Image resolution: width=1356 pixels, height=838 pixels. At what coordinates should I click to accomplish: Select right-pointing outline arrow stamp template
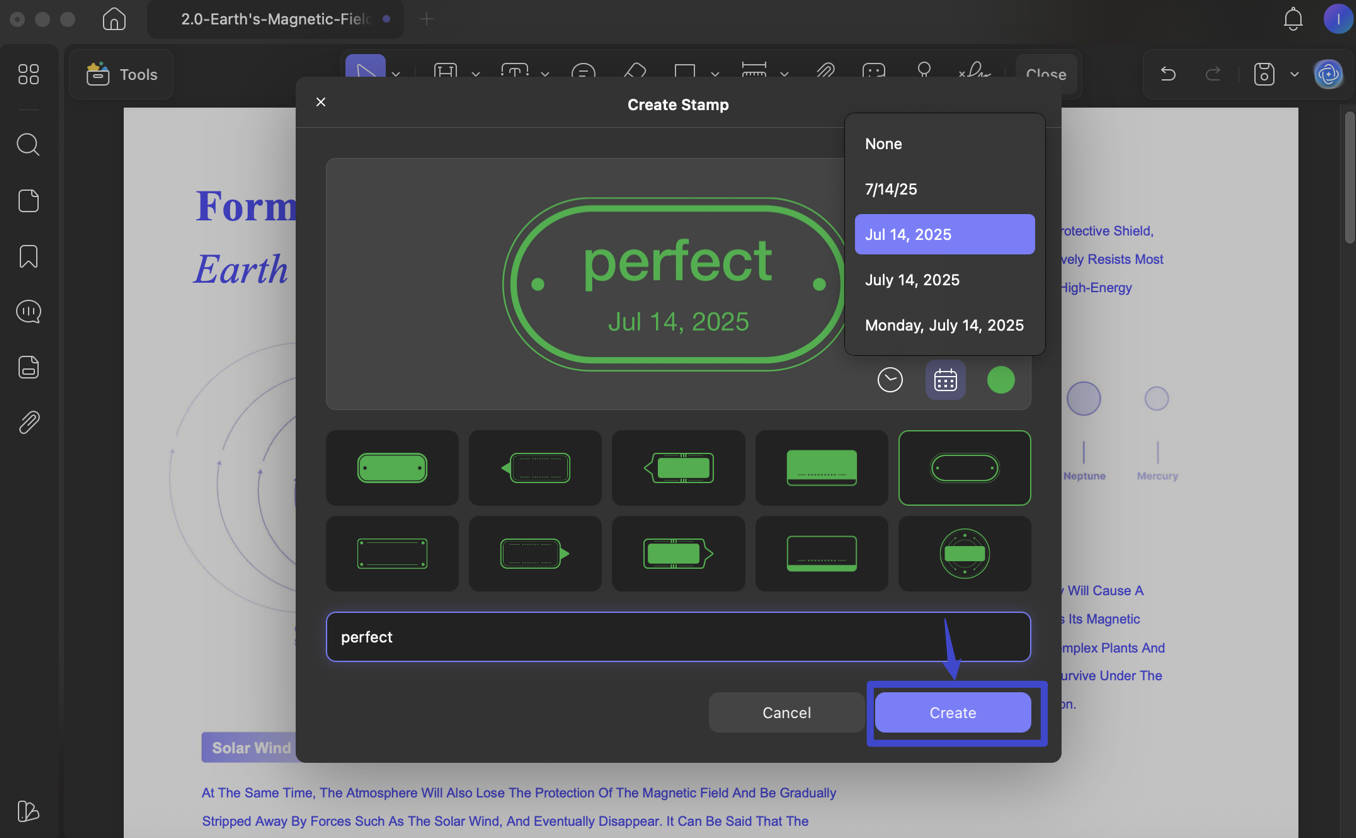(535, 553)
